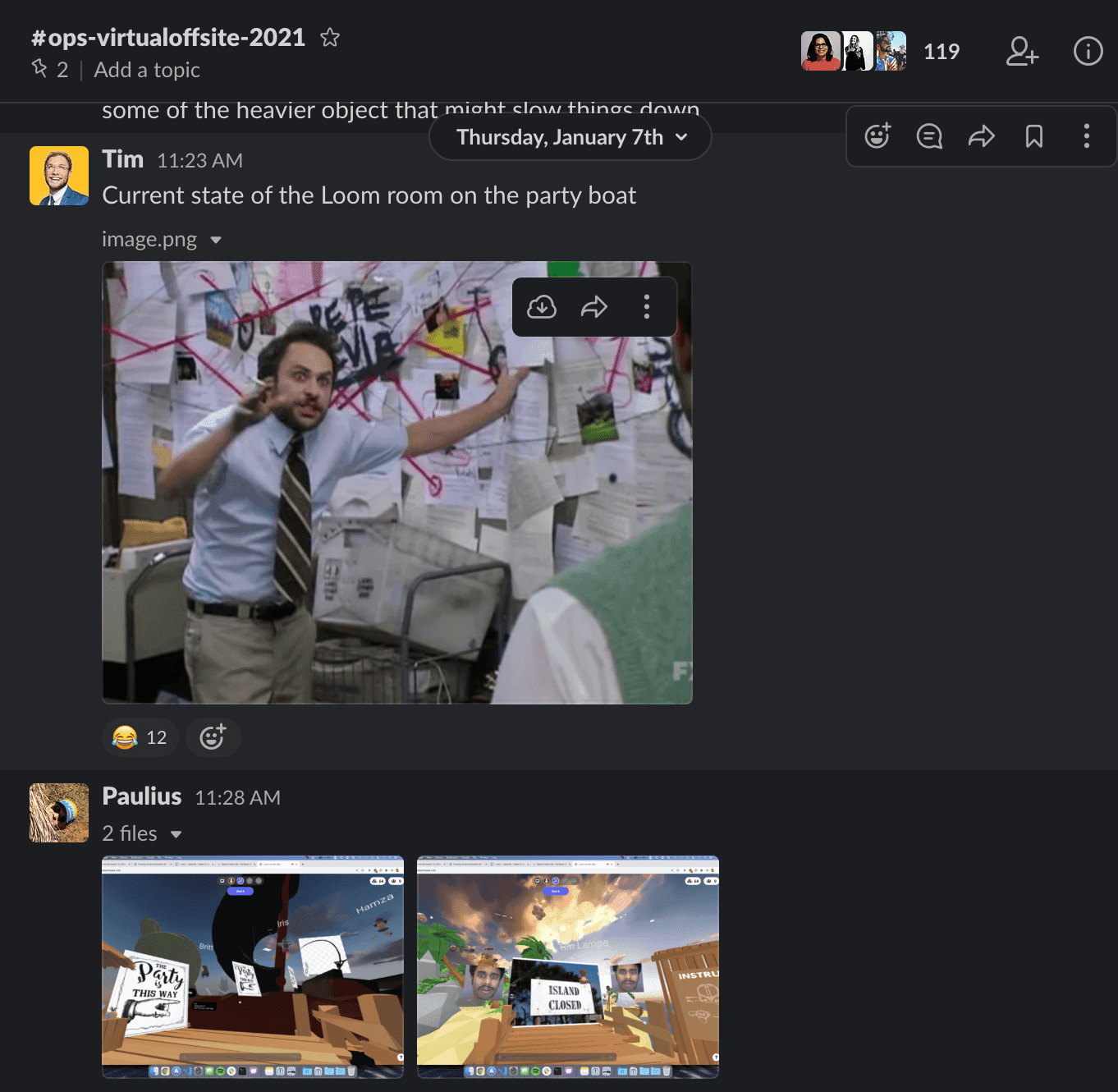Bookmark Tim's message
Image resolution: width=1118 pixels, height=1092 pixels.
(x=1033, y=136)
